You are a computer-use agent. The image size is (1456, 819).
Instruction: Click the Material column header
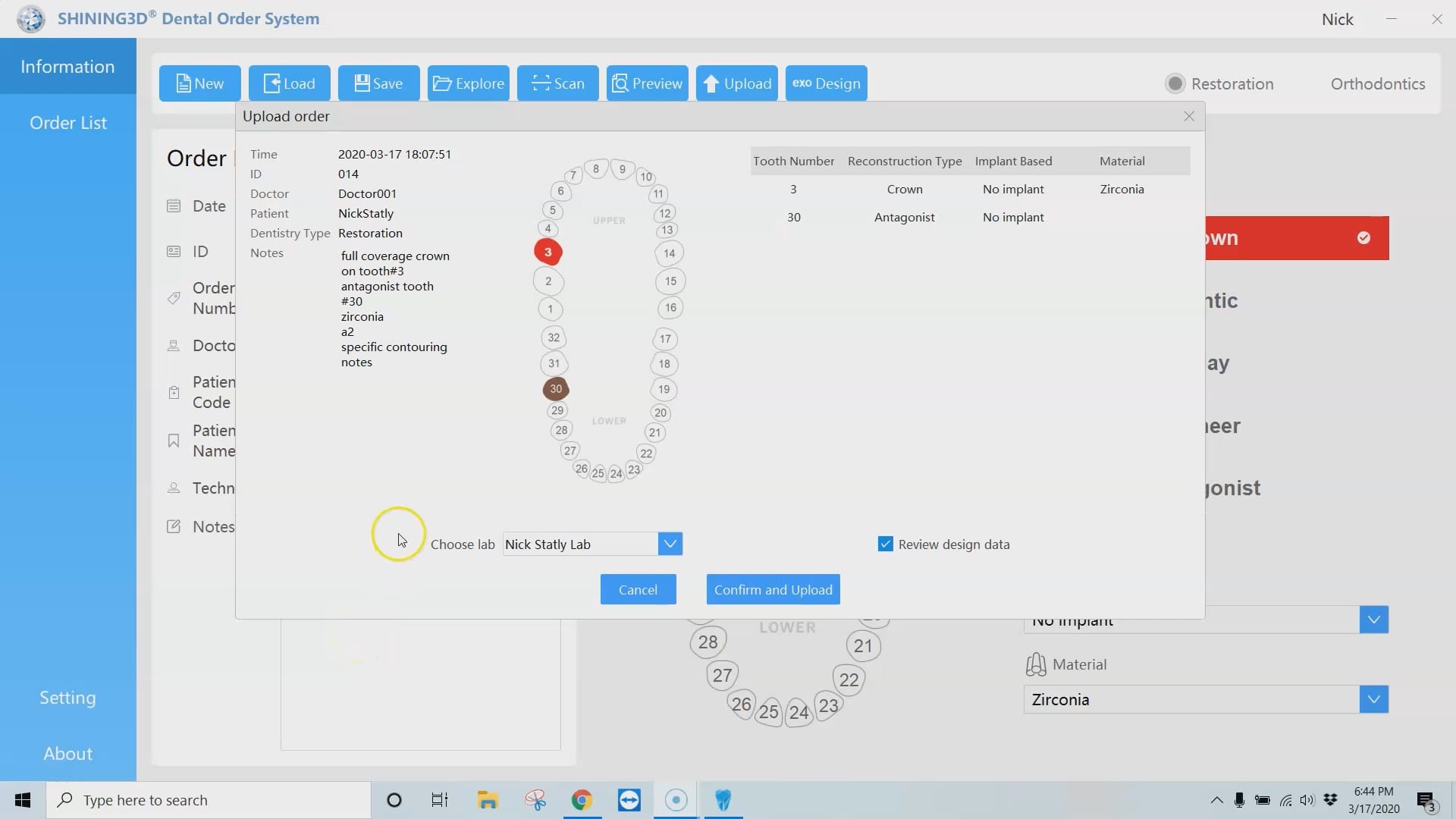click(x=1122, y=161)
